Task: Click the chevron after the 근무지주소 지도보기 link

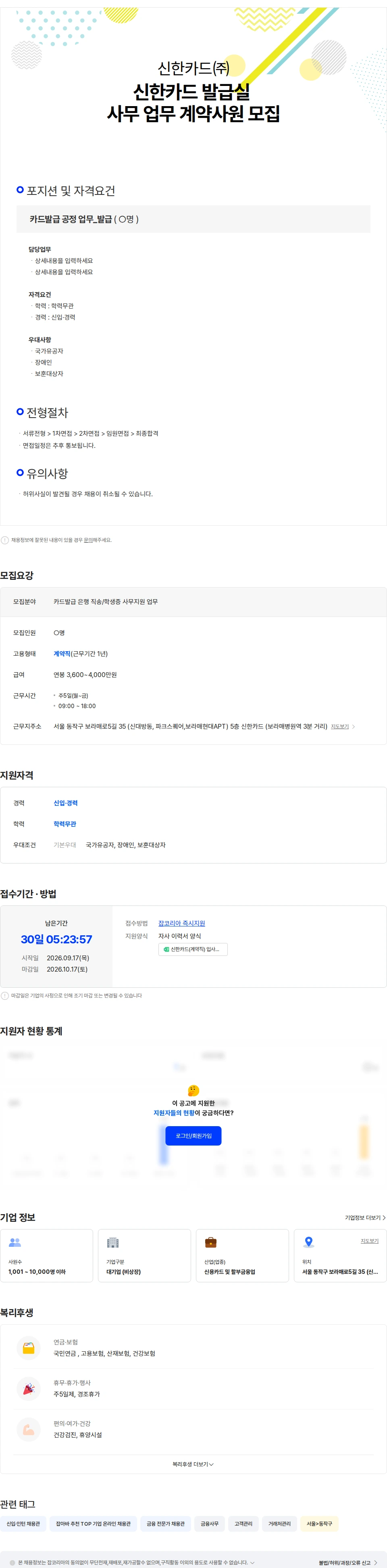Action: pyautogui.click(x=354, y=726)
